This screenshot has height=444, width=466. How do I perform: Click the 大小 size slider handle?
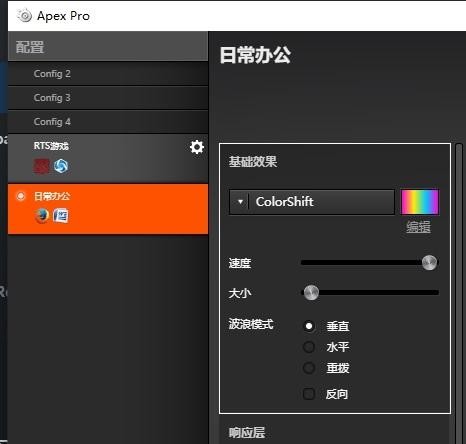click(311, 292)
